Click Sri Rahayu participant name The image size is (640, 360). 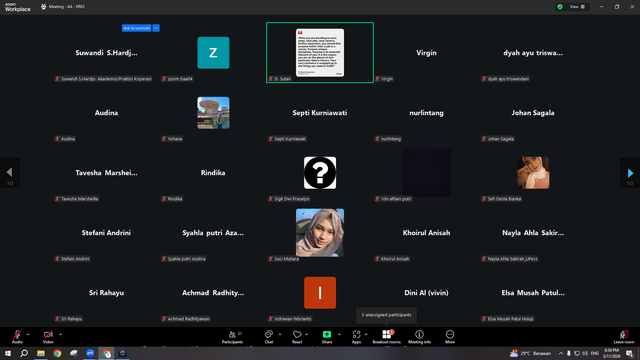(106, 293)
